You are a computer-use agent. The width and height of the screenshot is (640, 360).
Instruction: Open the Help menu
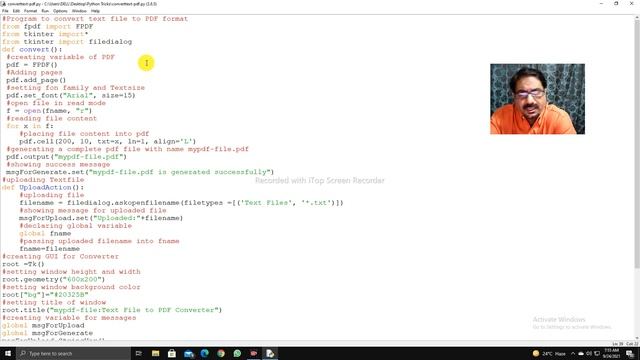click(x=95, y=11)
